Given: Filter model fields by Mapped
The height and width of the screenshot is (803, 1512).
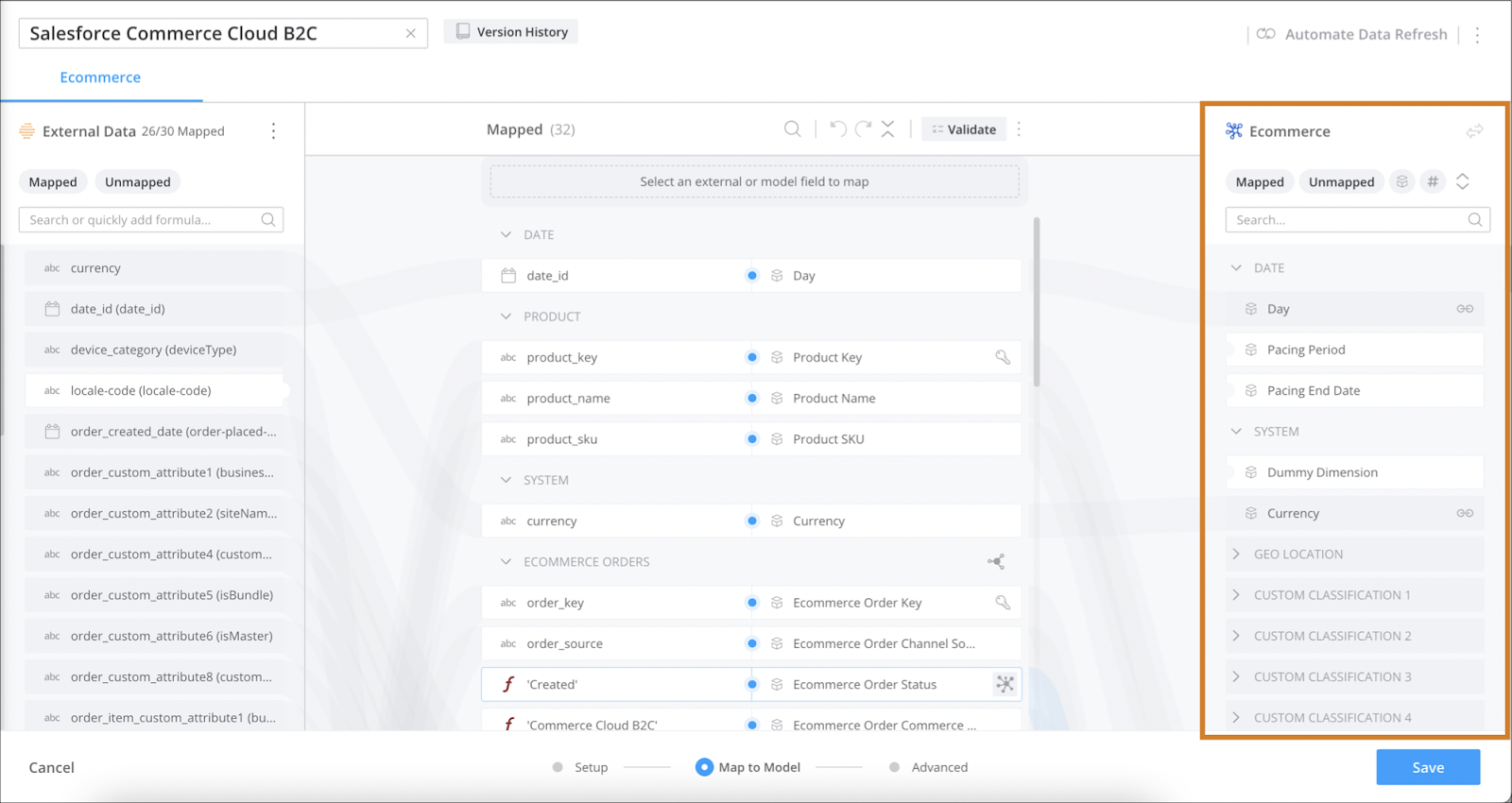Looking at the screenshot, I should 1260,182.
